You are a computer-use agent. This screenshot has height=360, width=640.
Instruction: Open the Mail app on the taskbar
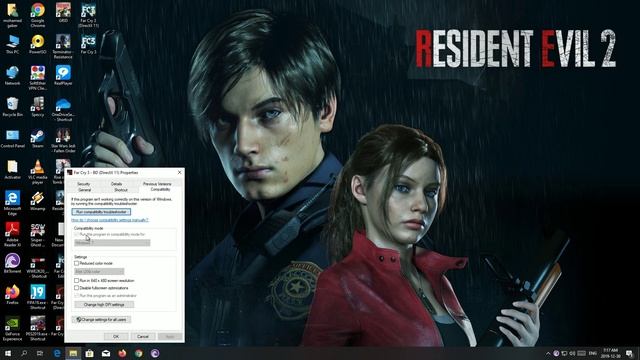pyautogui.click(x=106, y=353)
